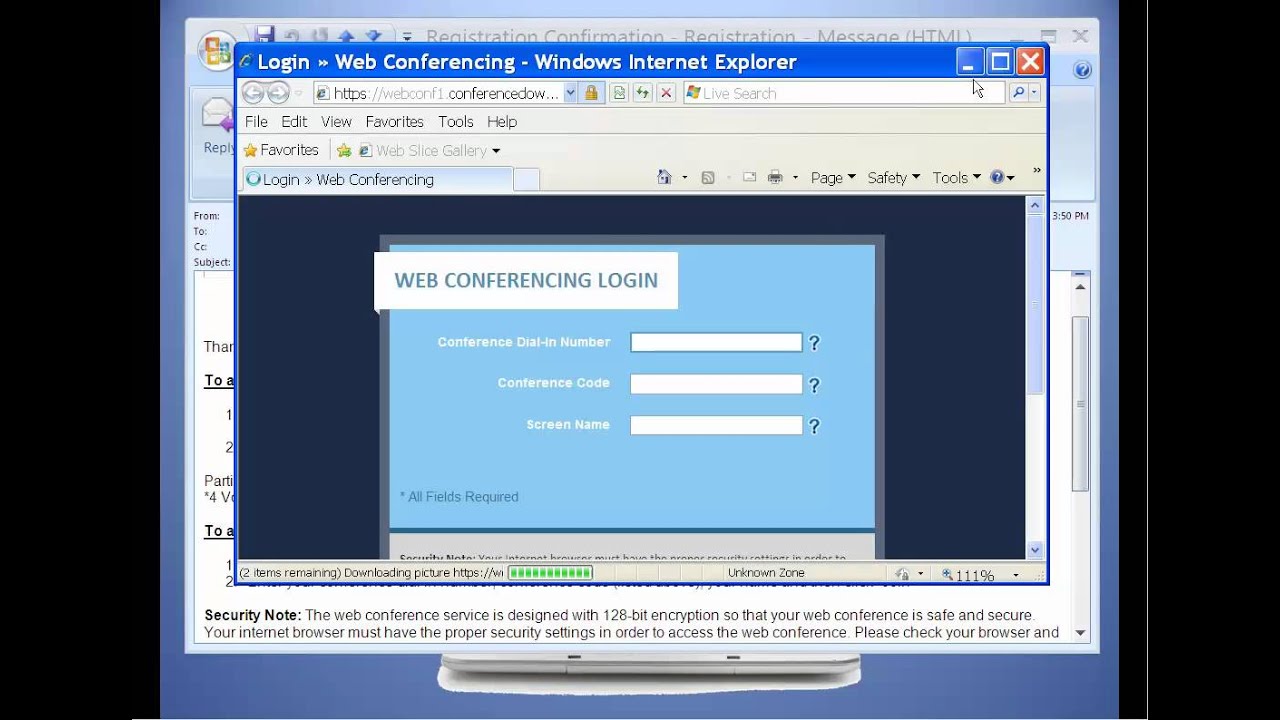Open search provider options dropdown
This screenshot has height=720, width=1280.
coord(1034,93)
